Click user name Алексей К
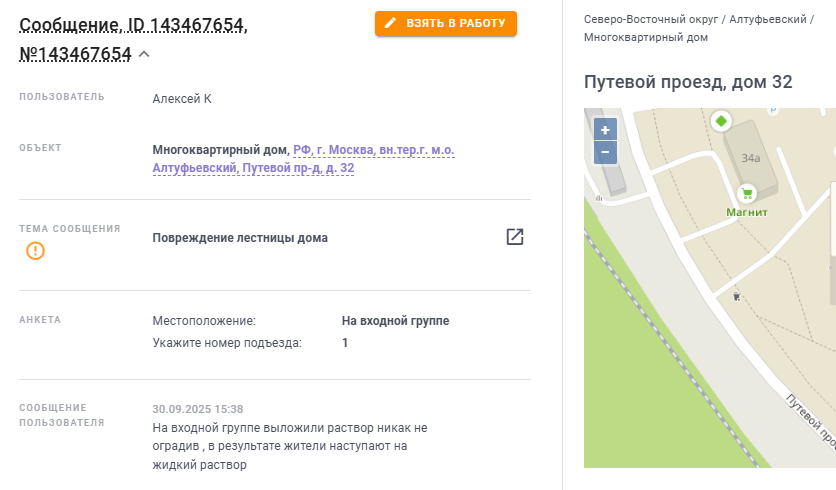 click(182, 98)
